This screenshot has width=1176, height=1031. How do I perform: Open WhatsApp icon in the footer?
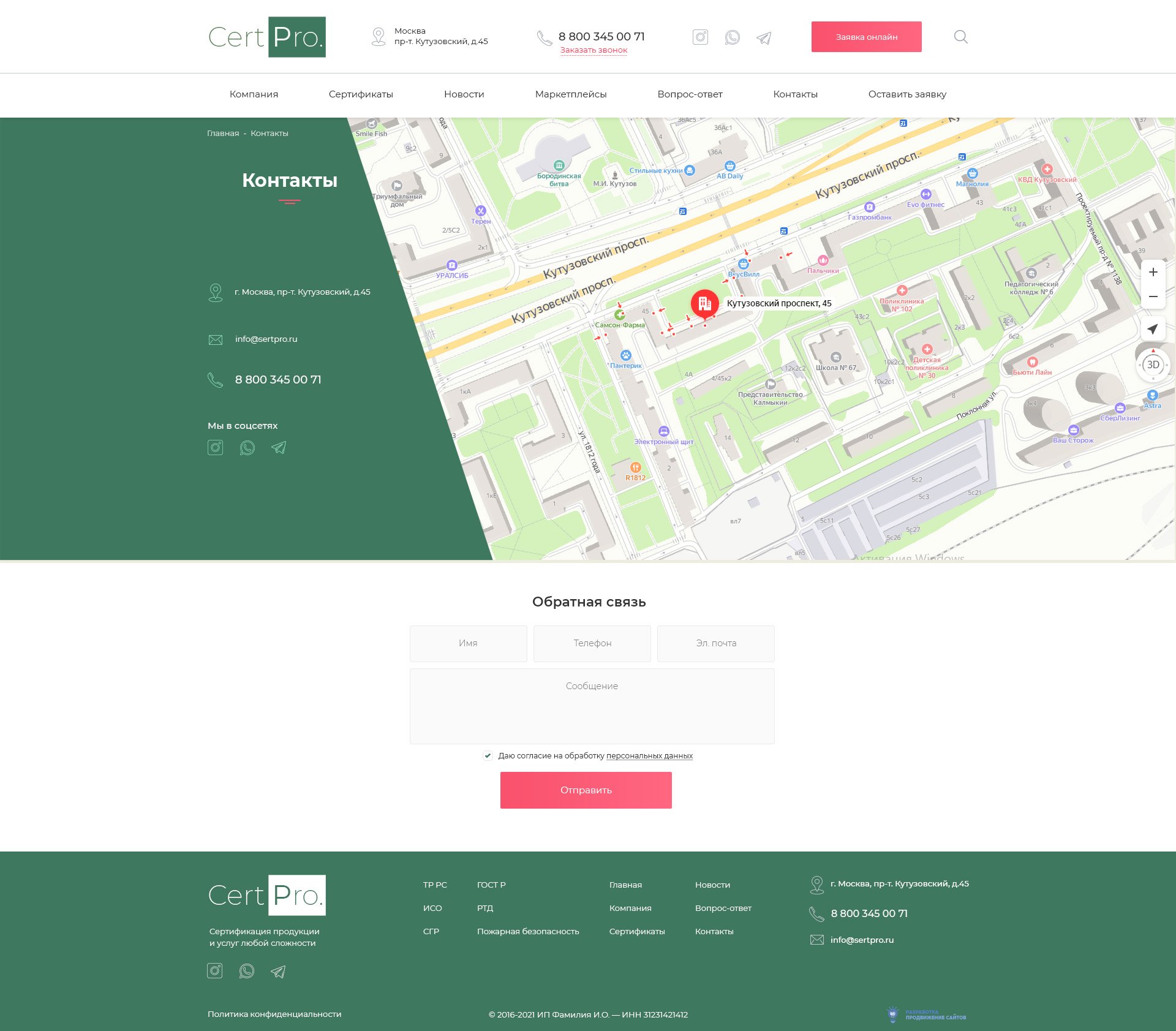pos(246,971)
